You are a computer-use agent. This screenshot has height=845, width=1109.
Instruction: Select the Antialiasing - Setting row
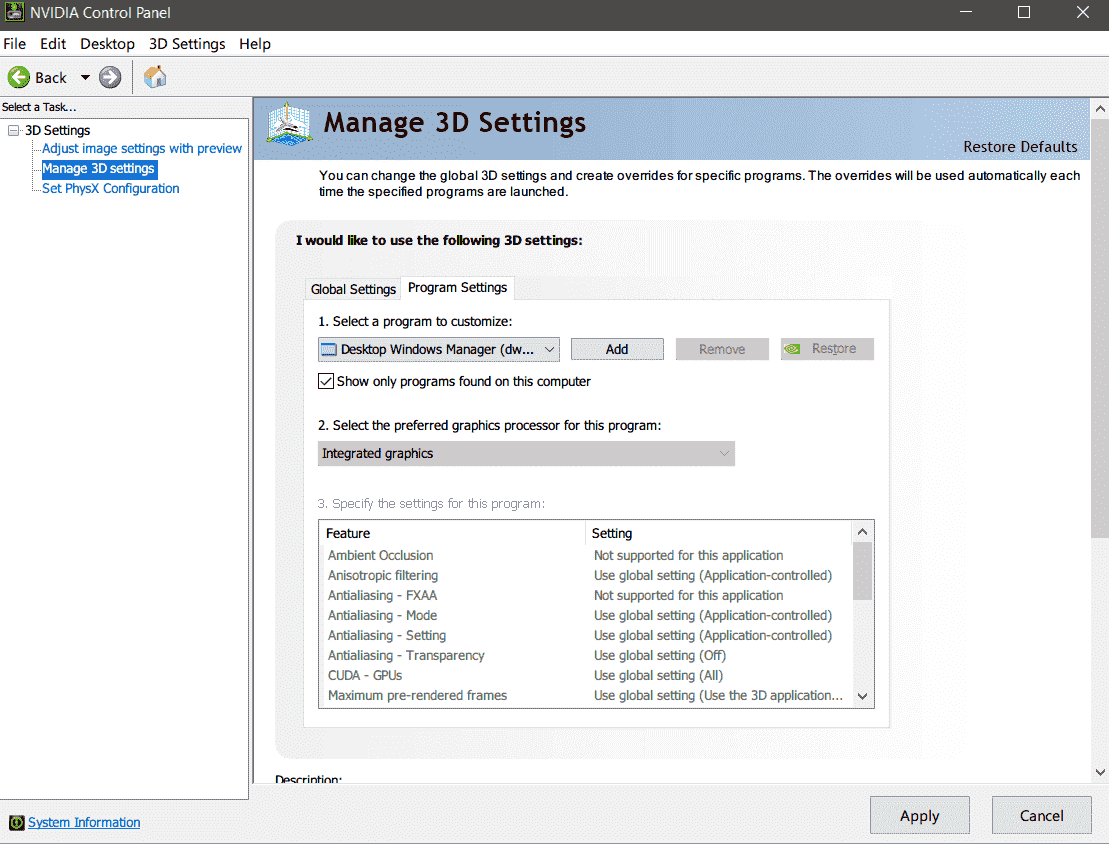click(x=586, y=635)
